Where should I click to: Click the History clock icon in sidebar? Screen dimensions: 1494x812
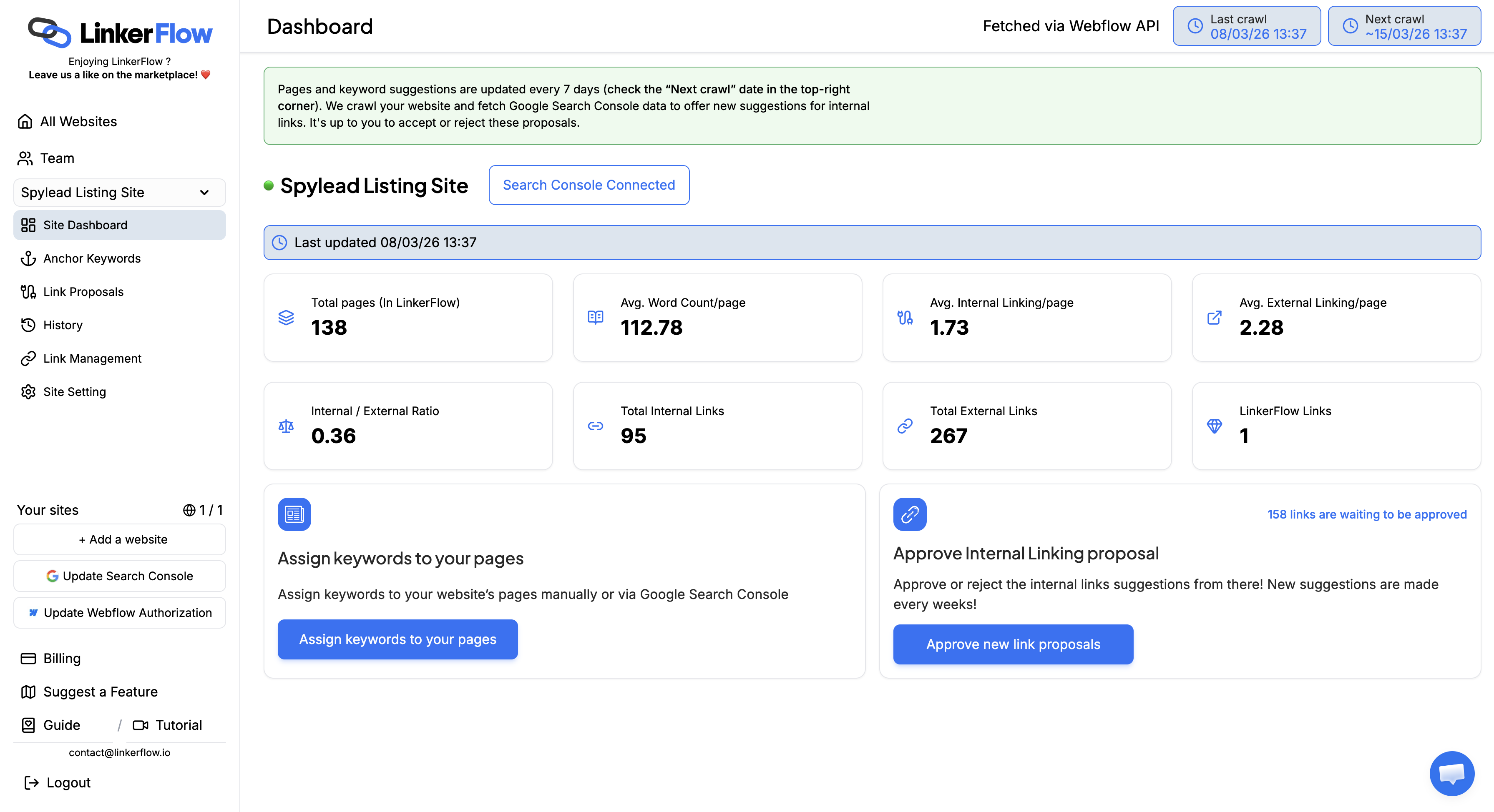click(x=28, y=325)
